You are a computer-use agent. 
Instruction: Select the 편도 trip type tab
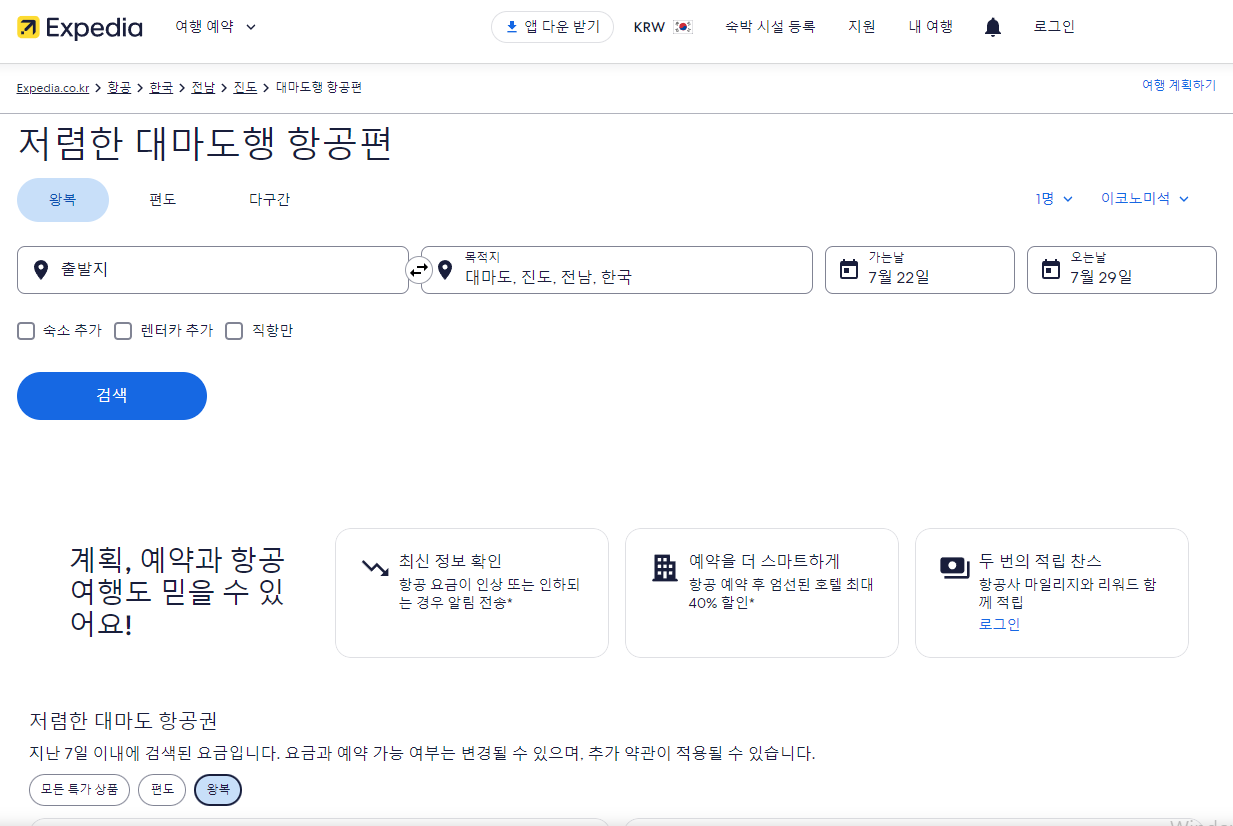[x=163, y=200]
